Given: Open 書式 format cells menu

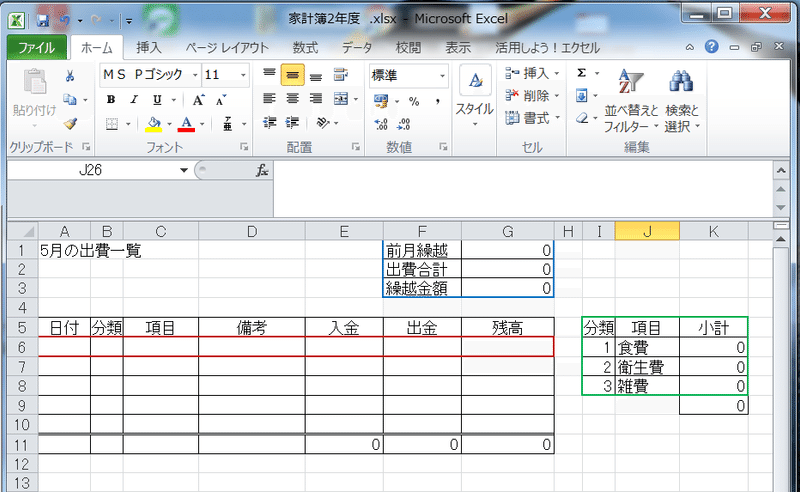Looking at the screenshot, I should click(x=532, y=118).
